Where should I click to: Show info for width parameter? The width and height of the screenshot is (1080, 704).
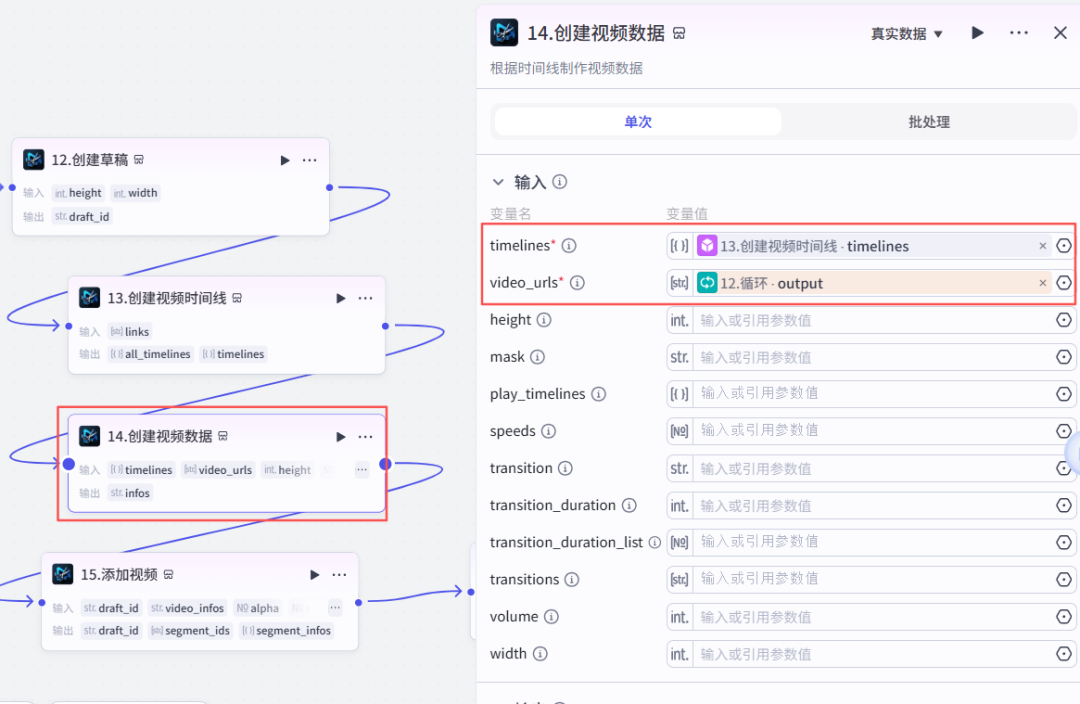pos(541,654)
